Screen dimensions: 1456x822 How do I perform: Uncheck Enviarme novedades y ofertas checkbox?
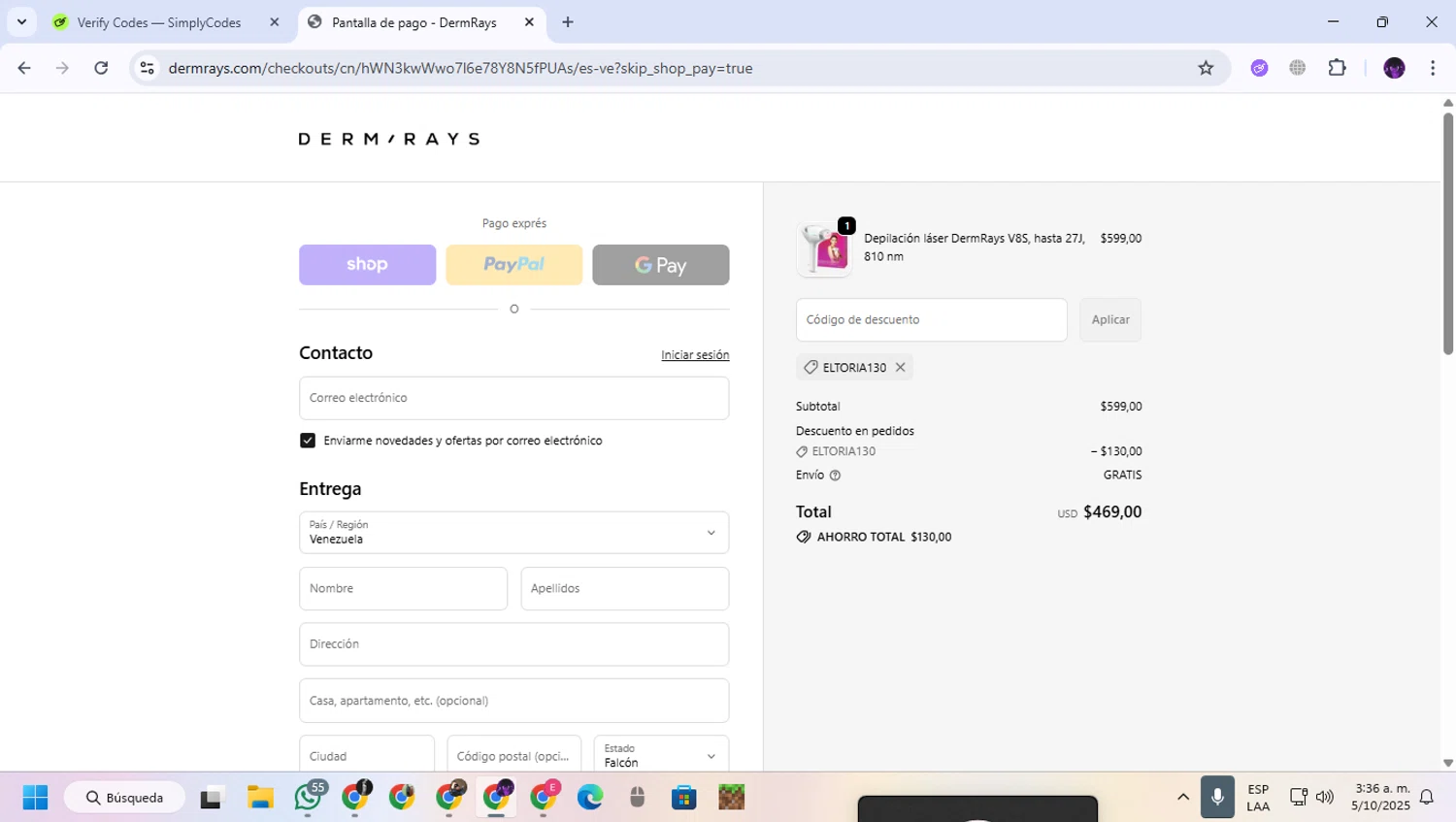click(x=308, y=441)
